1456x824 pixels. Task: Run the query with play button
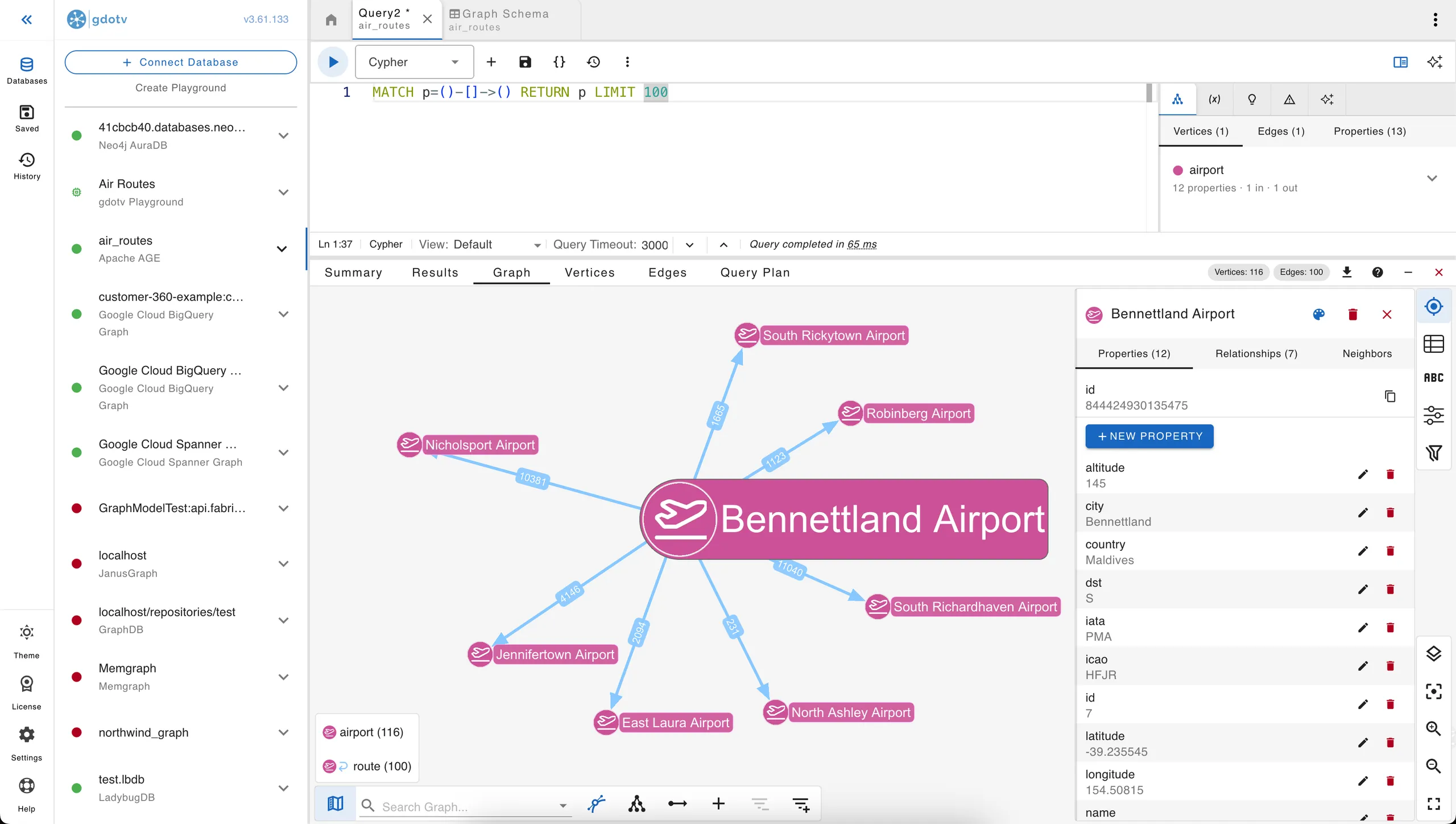[333, 62]
